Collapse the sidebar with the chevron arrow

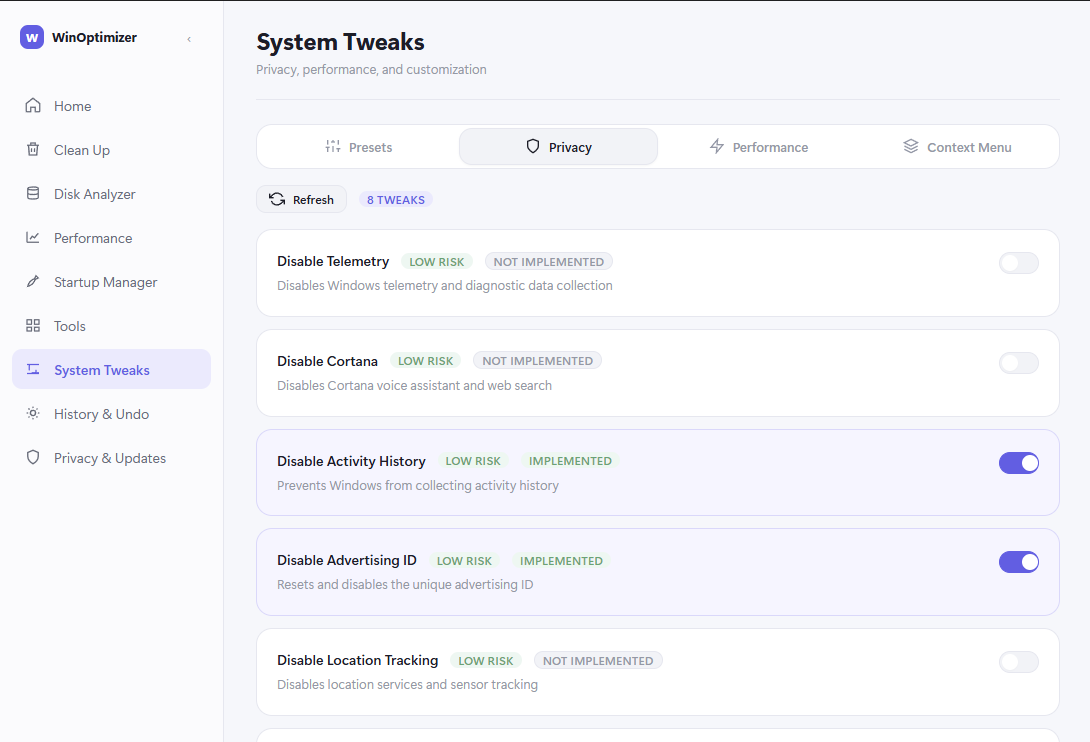(x=189, y=39)
